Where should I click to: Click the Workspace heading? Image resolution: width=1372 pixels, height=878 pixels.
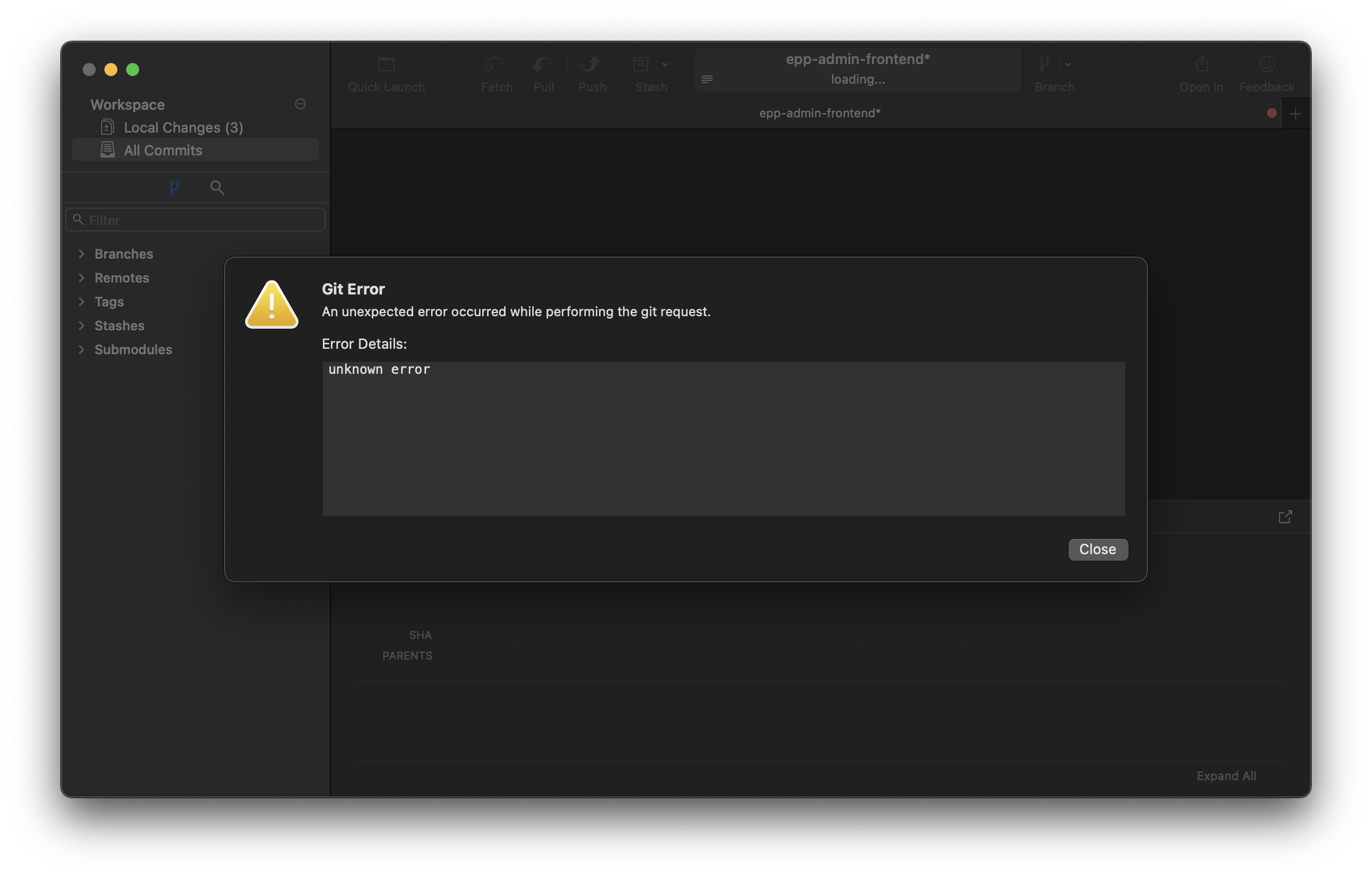tap(127, 104)
